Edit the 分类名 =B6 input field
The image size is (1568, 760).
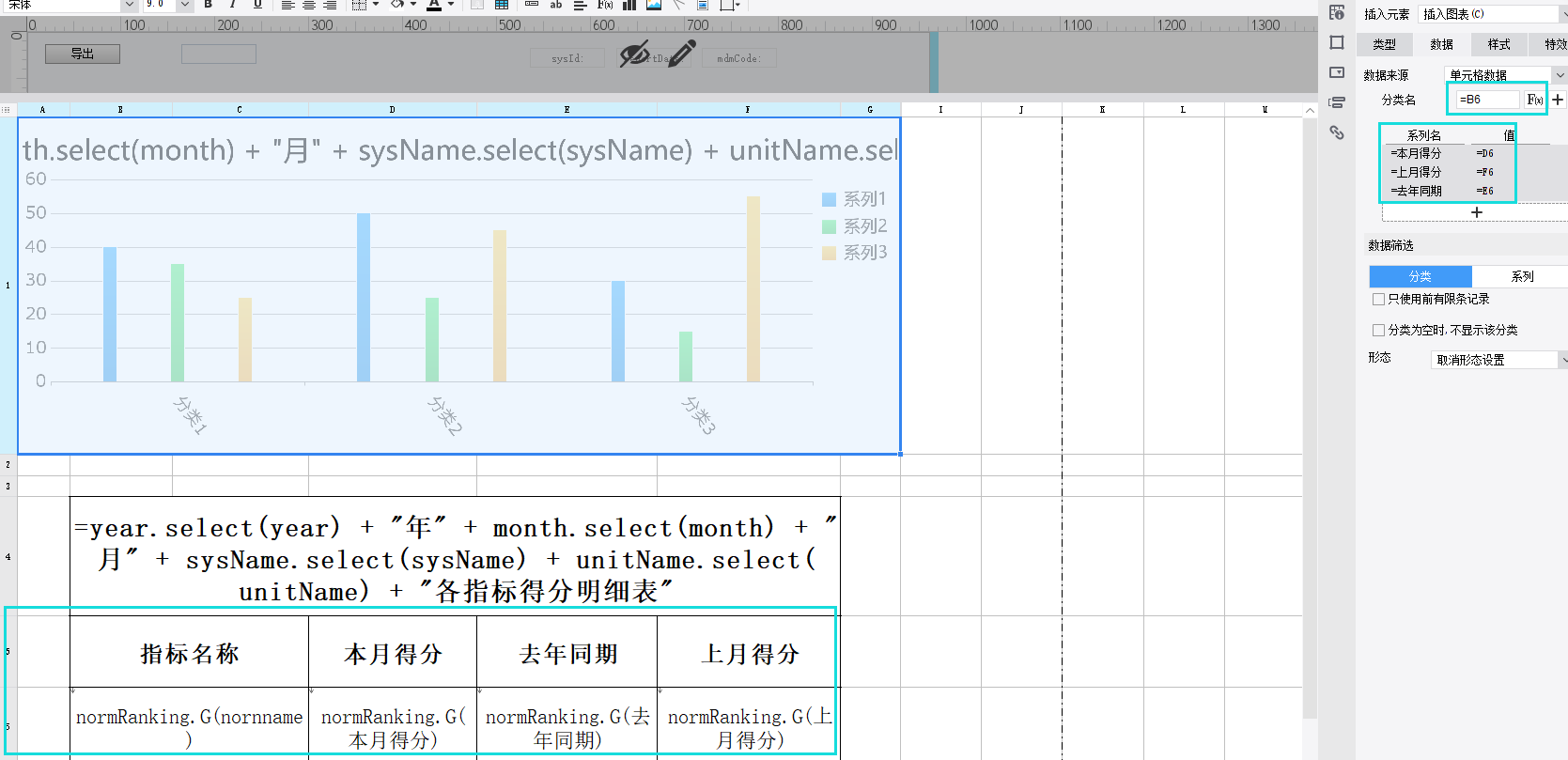1487,100
